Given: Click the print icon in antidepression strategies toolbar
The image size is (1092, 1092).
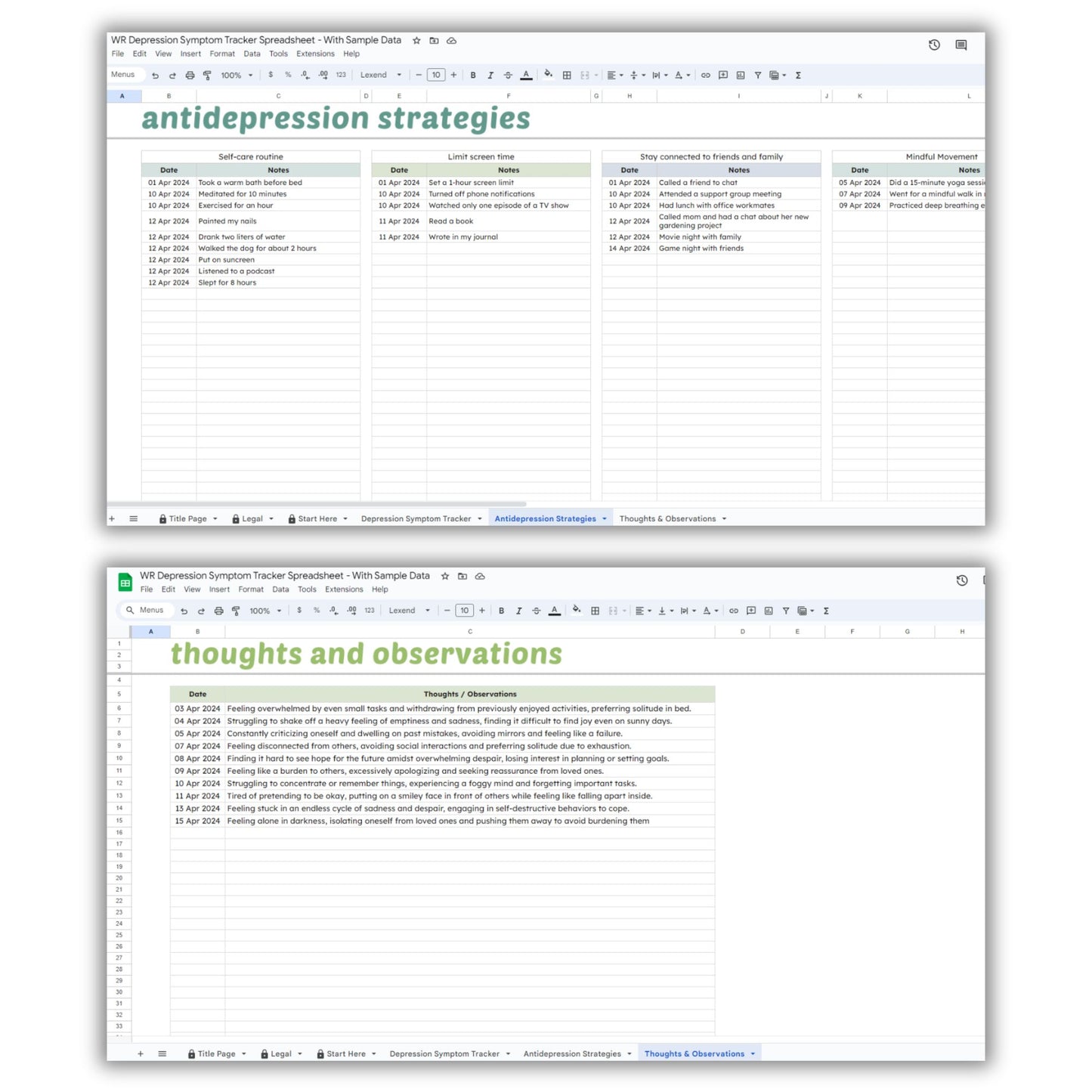Looking at the screenshot, I should pyautogui.click(x=190, y=76).
